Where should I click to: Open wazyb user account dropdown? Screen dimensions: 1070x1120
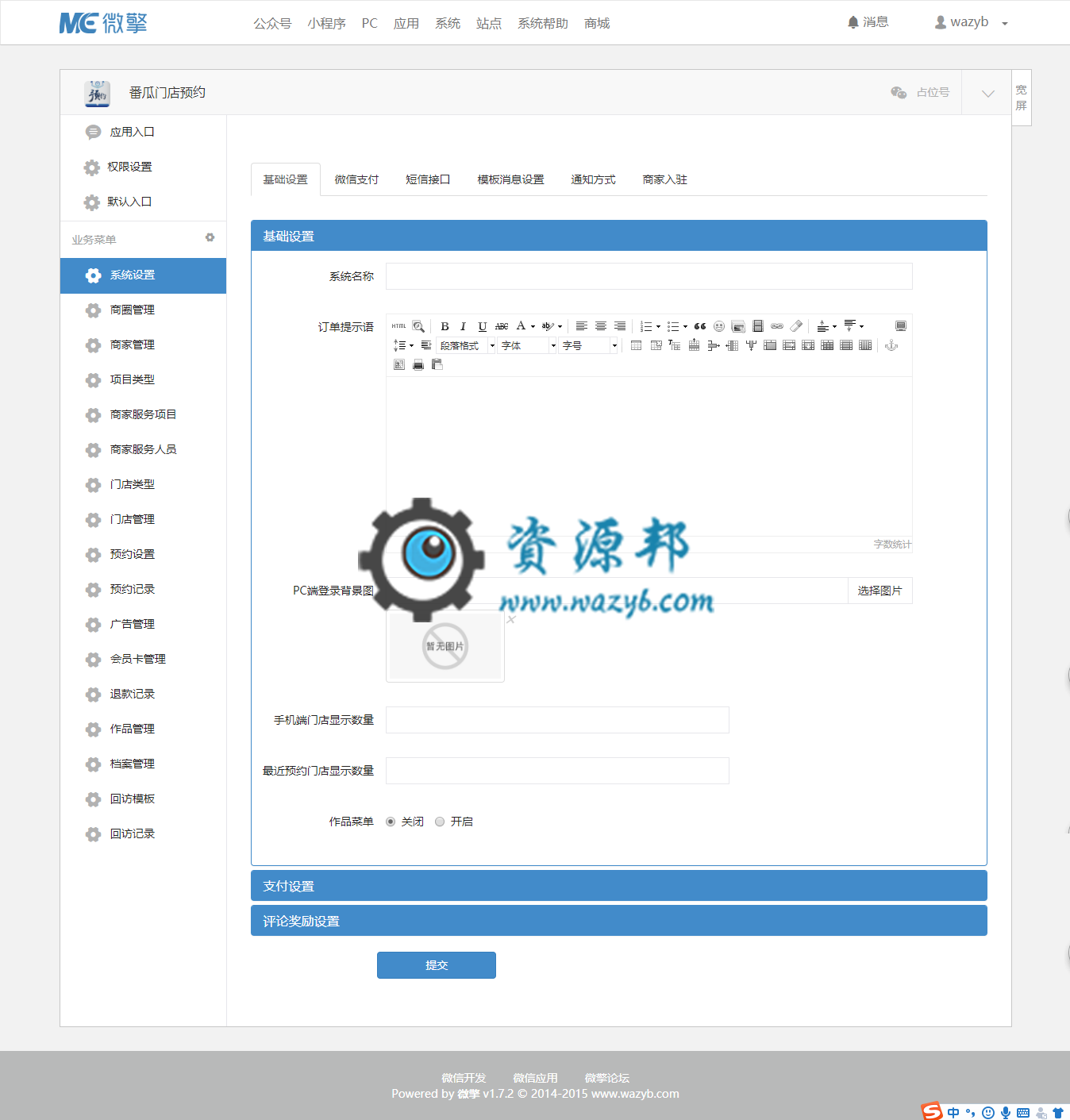tap(972, 22)
